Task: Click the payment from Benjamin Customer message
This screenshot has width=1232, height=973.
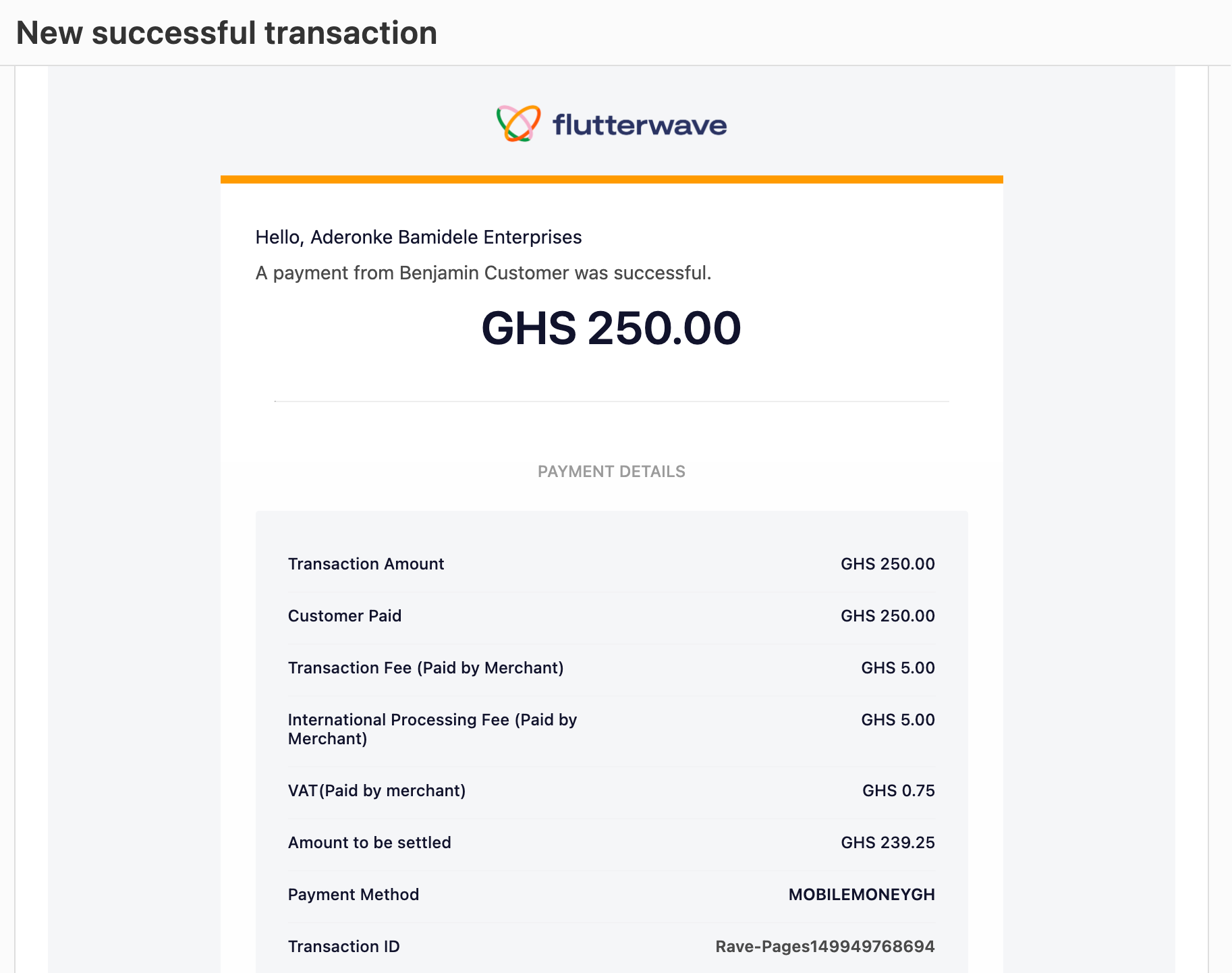Action: [484, 273]
